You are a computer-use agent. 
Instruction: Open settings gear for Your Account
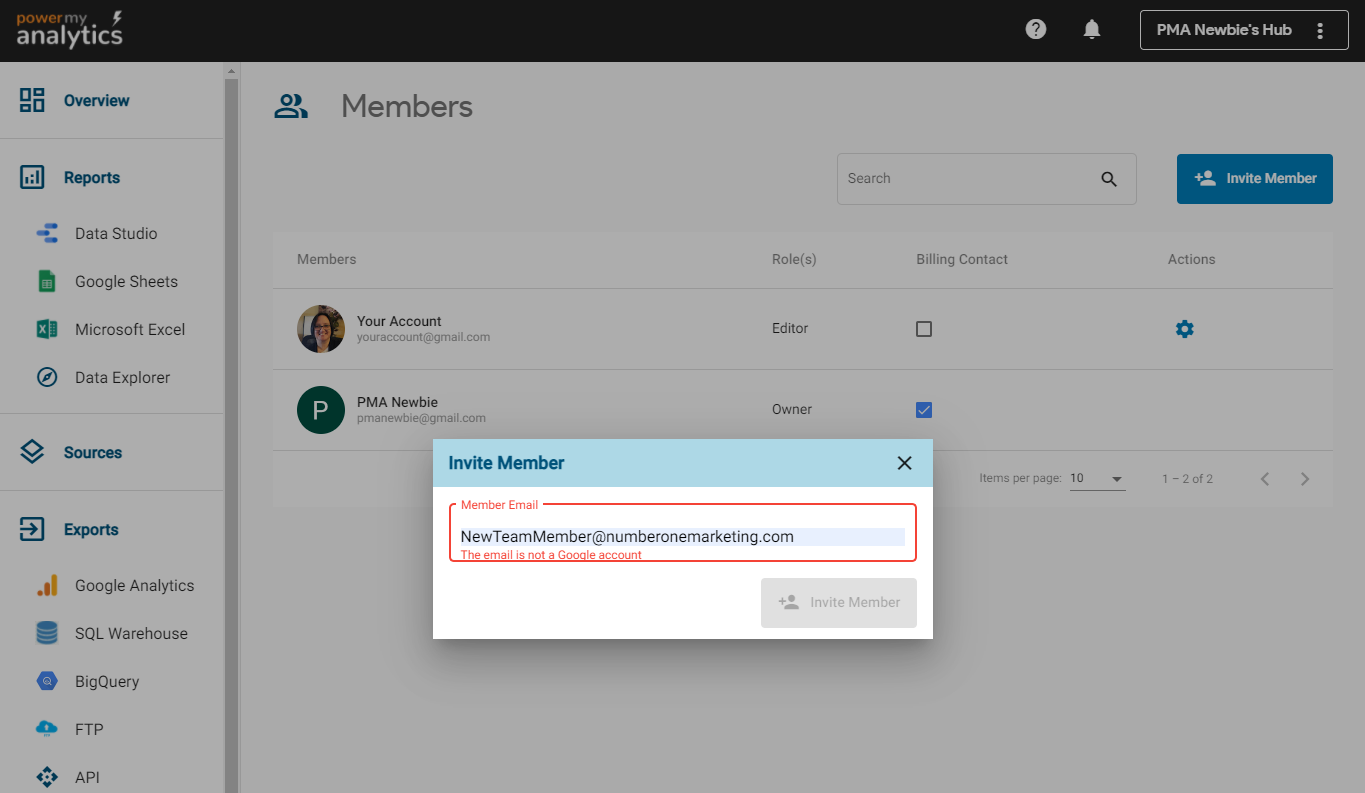pos(1185,329)
